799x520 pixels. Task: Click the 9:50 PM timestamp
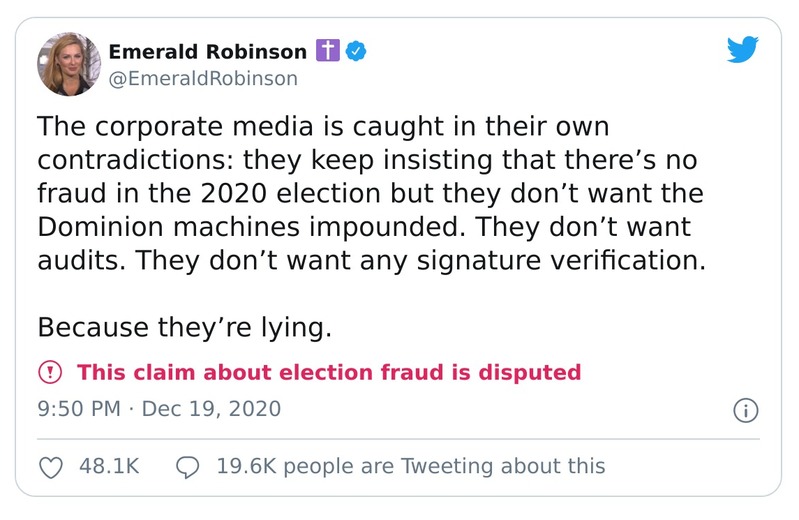(78, 409)
